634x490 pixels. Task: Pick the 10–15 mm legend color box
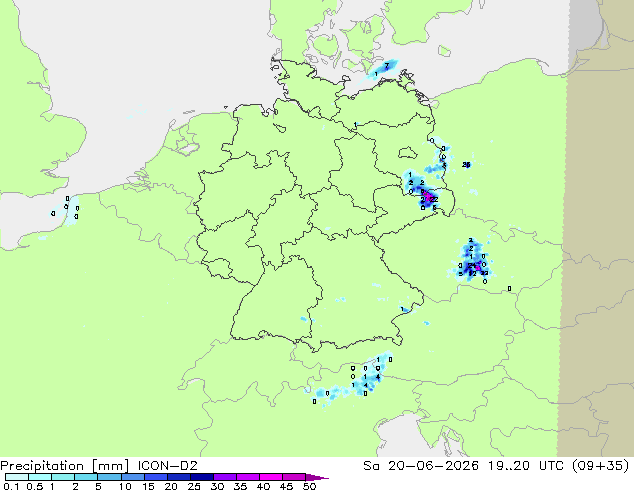point(132,477)
